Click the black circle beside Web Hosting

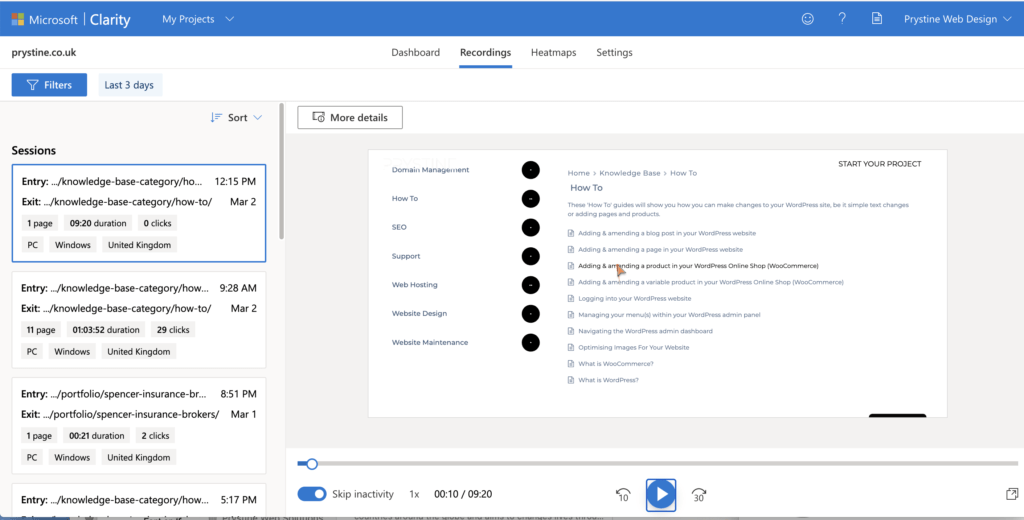[531, 285]
